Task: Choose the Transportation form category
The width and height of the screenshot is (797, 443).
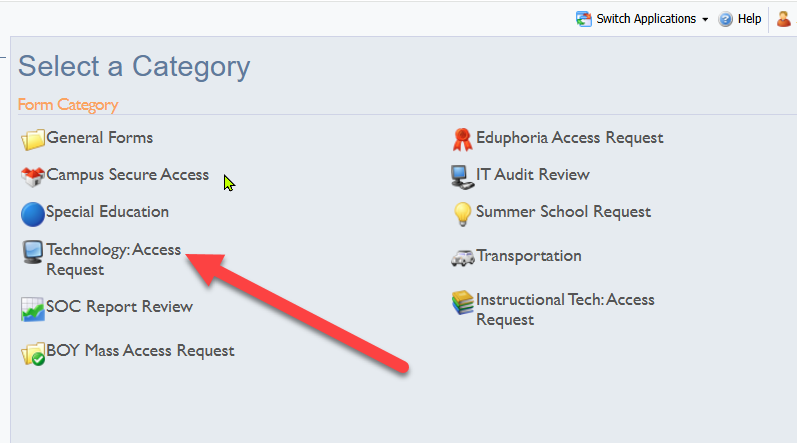Action: (528, 256)
